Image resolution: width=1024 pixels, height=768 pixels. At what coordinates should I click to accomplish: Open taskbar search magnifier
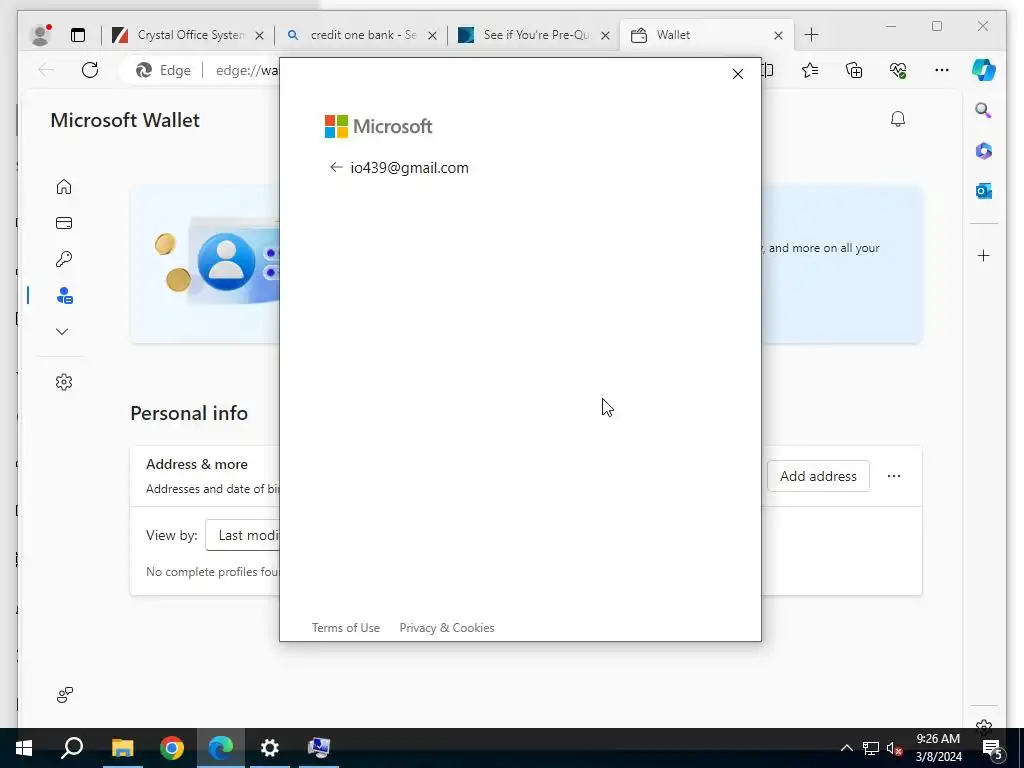point(72,748)
